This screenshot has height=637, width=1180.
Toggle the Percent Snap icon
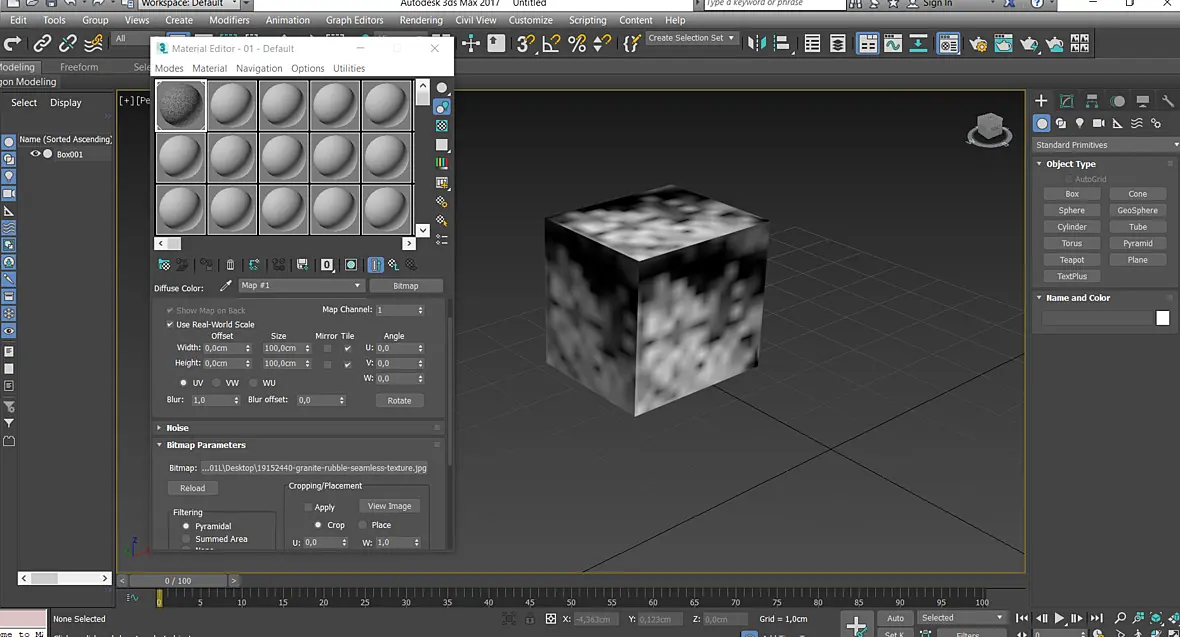[x=576, y=44]
